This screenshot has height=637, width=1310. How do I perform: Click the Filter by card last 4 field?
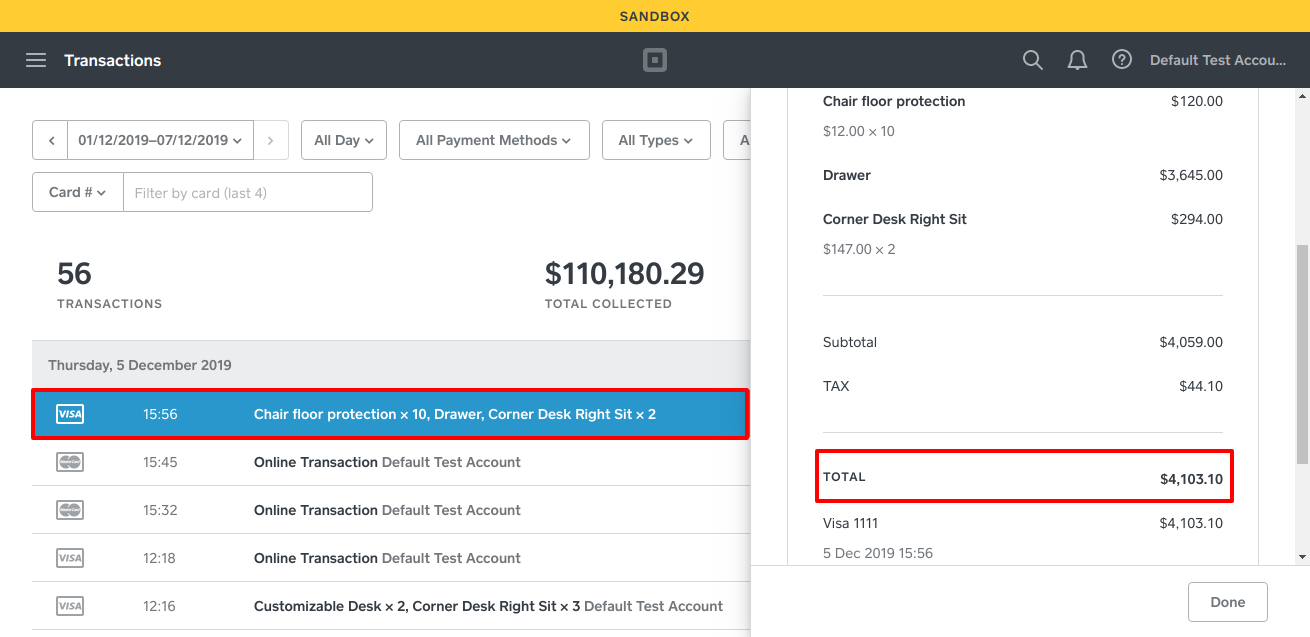click(x=247, y=192)
